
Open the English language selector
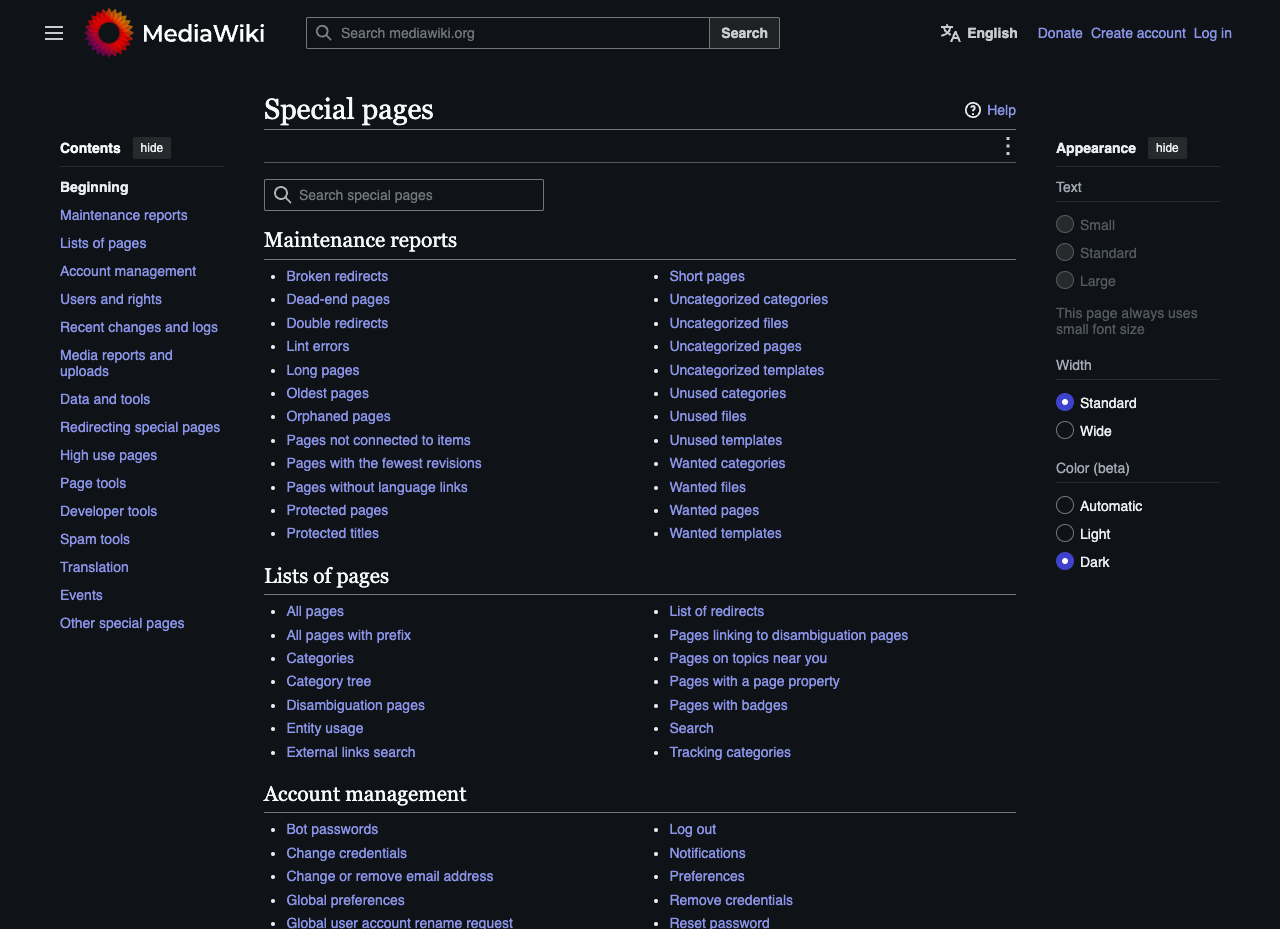click(x=979, y=33)
